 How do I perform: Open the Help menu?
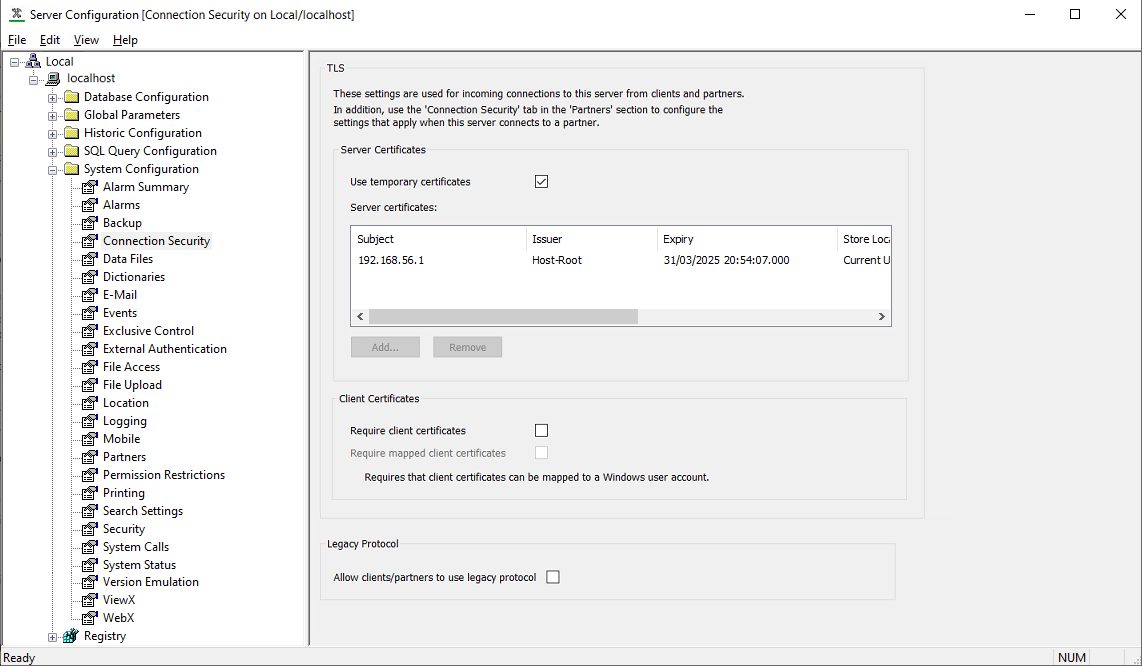coord(125,40)
